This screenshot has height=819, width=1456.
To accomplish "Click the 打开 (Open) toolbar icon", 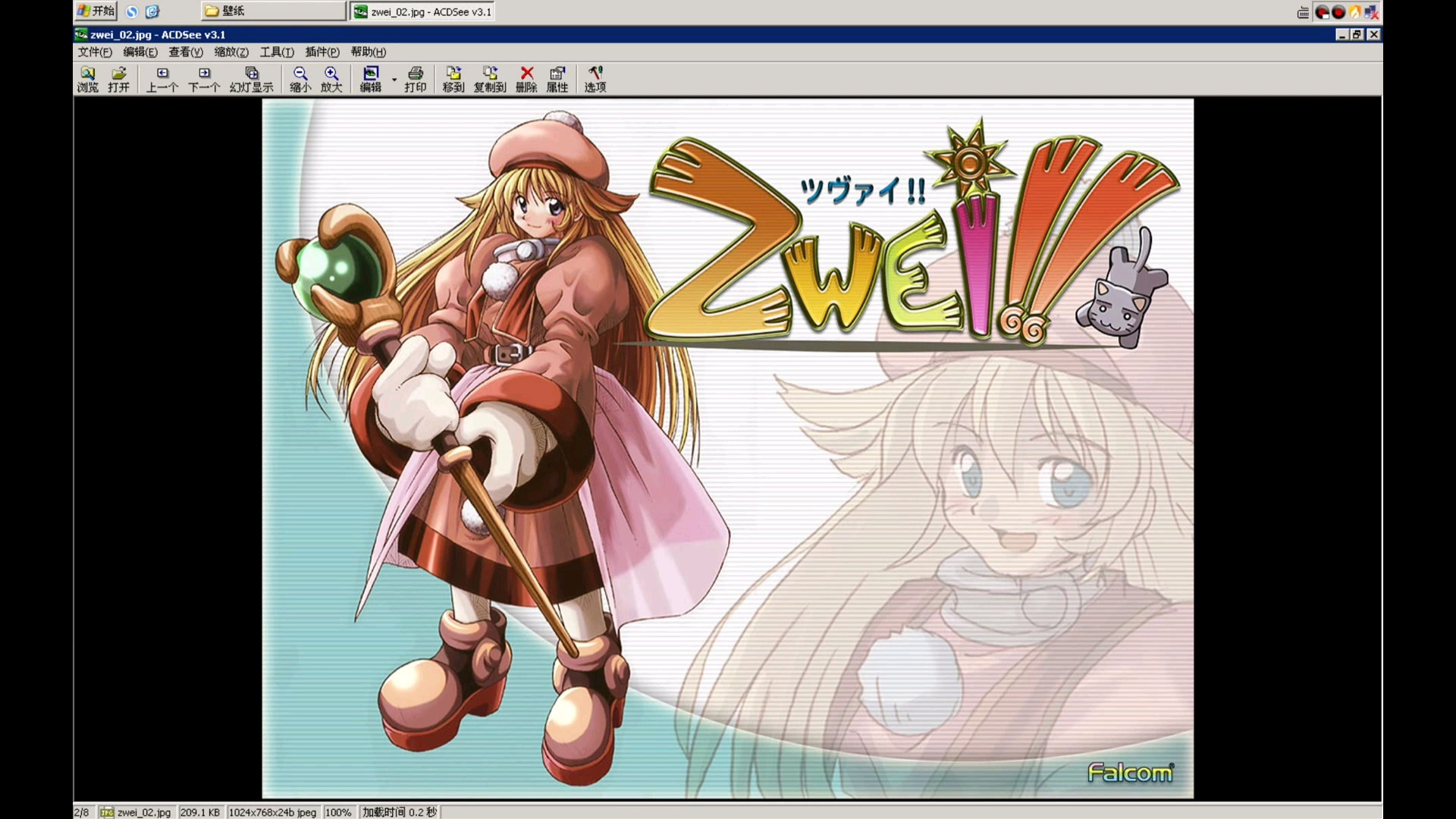I will tap(118, 79).
